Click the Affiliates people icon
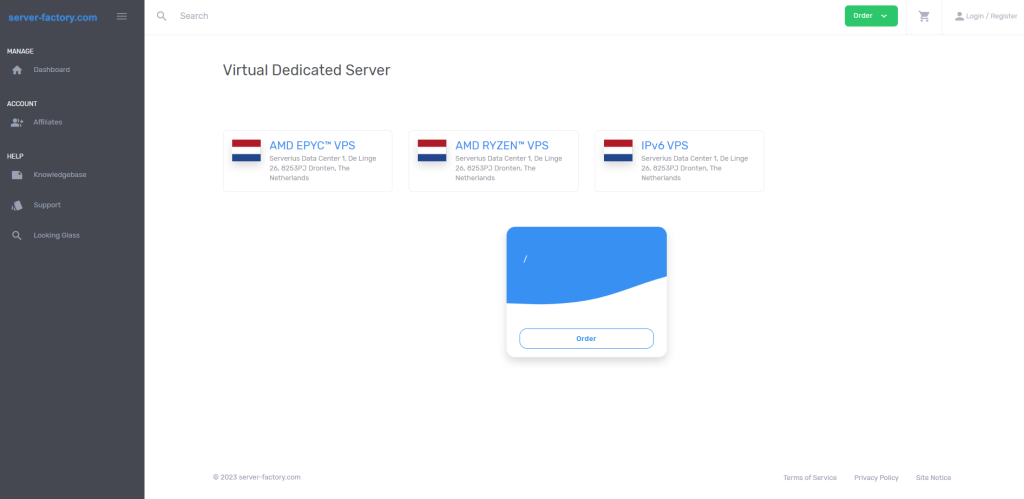 (x=18, y=122)
